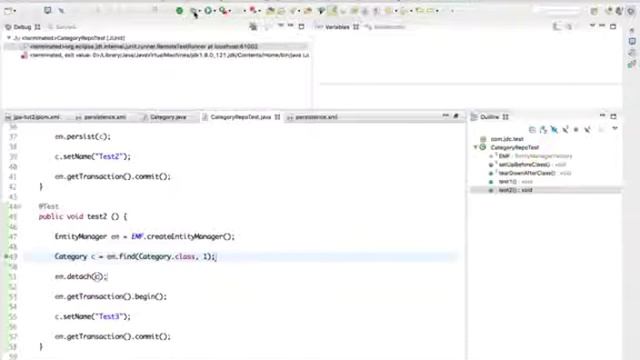Maximize the Debug view panel

(301, 27)
